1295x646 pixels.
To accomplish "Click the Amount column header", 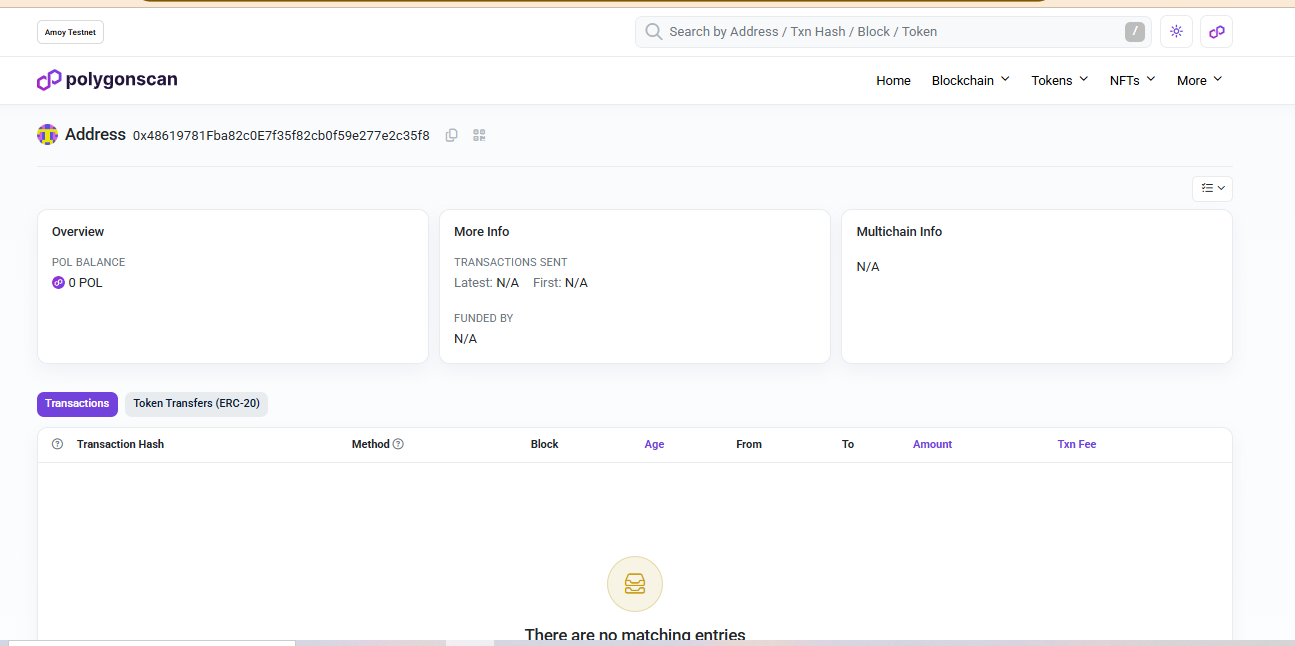I will coord(932,444).
